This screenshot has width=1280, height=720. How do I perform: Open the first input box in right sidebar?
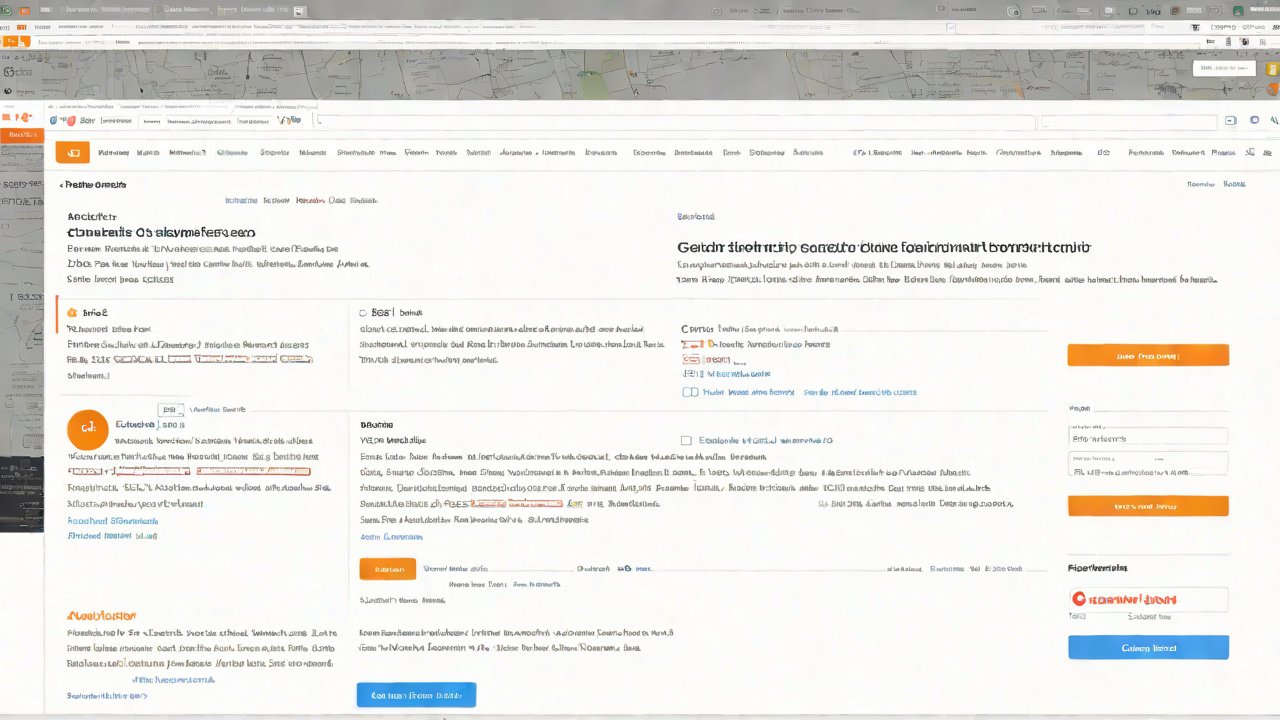pos(1147,437)
